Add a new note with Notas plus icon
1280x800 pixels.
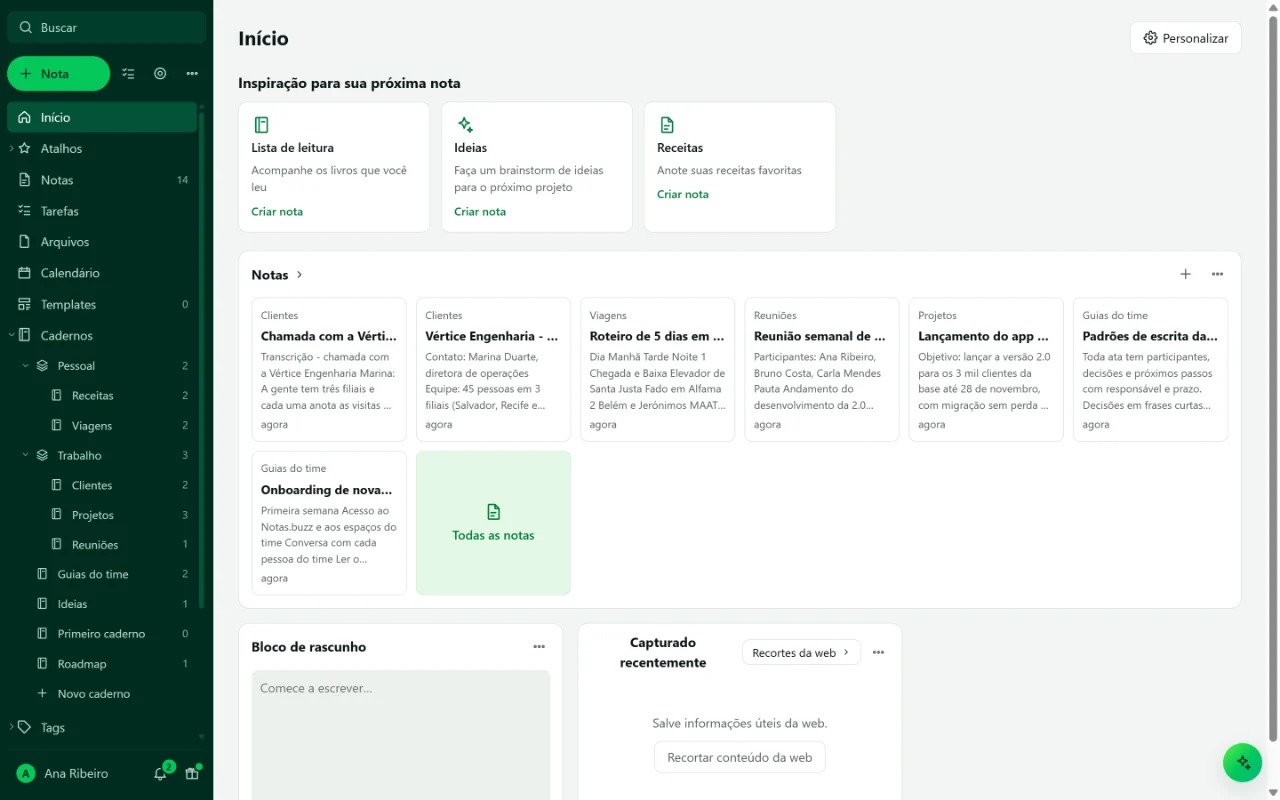pyautogui.click(x=1185, y=274)
